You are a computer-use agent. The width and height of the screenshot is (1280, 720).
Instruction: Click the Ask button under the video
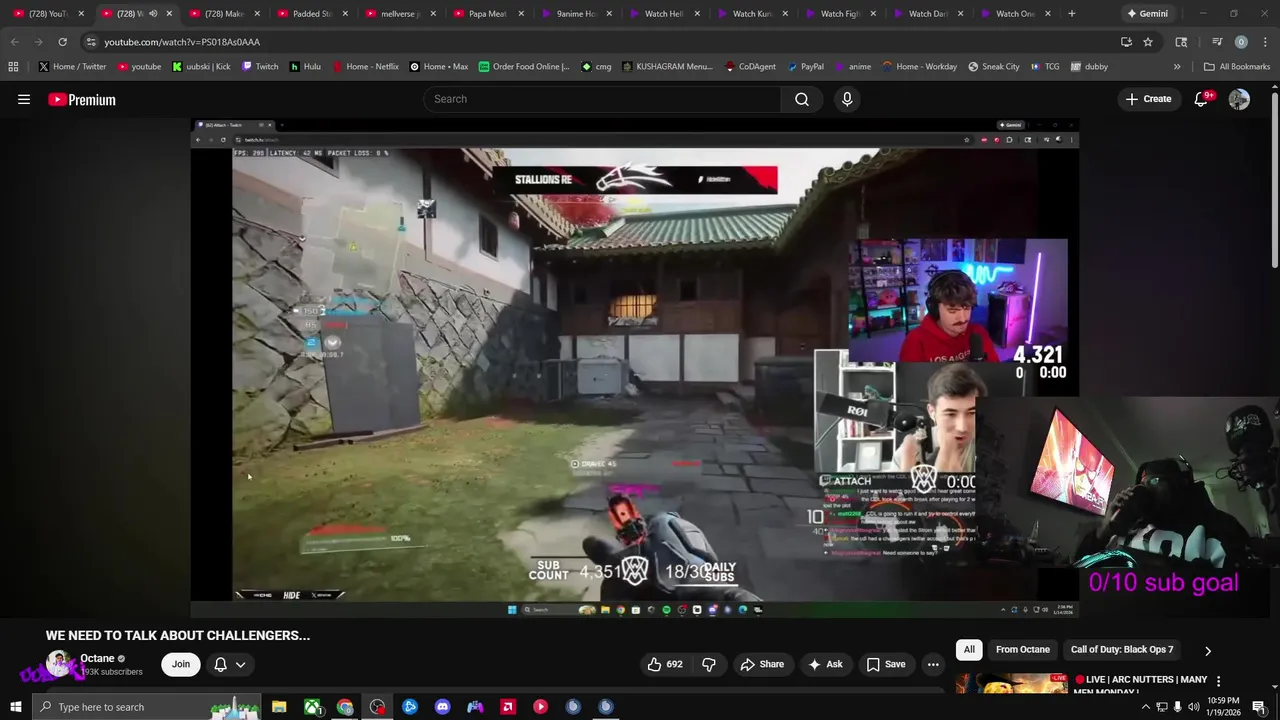826,664
